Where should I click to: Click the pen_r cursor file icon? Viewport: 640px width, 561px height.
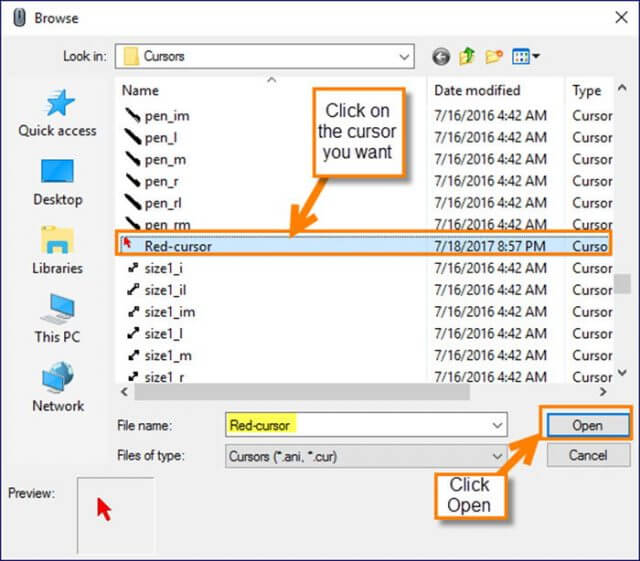click(x=133, y=181)
